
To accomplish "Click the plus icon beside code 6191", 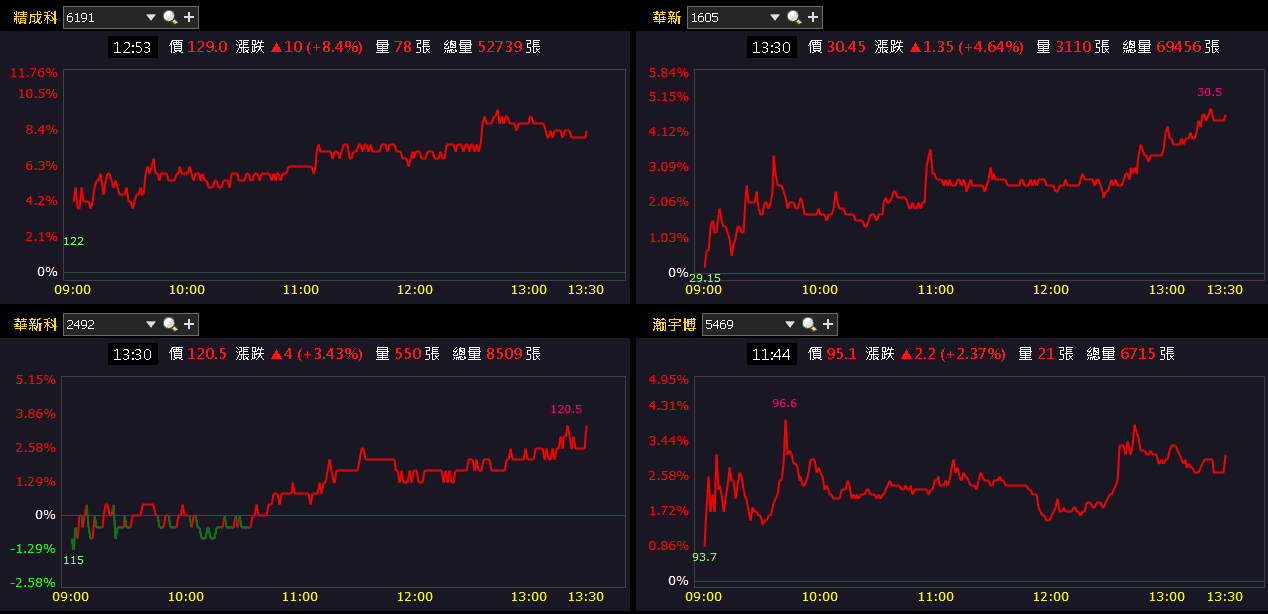I will click(189, 17).
